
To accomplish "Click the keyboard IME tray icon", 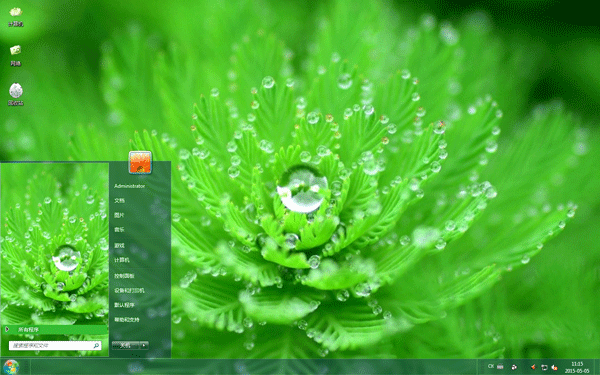I will pos(500,367).
